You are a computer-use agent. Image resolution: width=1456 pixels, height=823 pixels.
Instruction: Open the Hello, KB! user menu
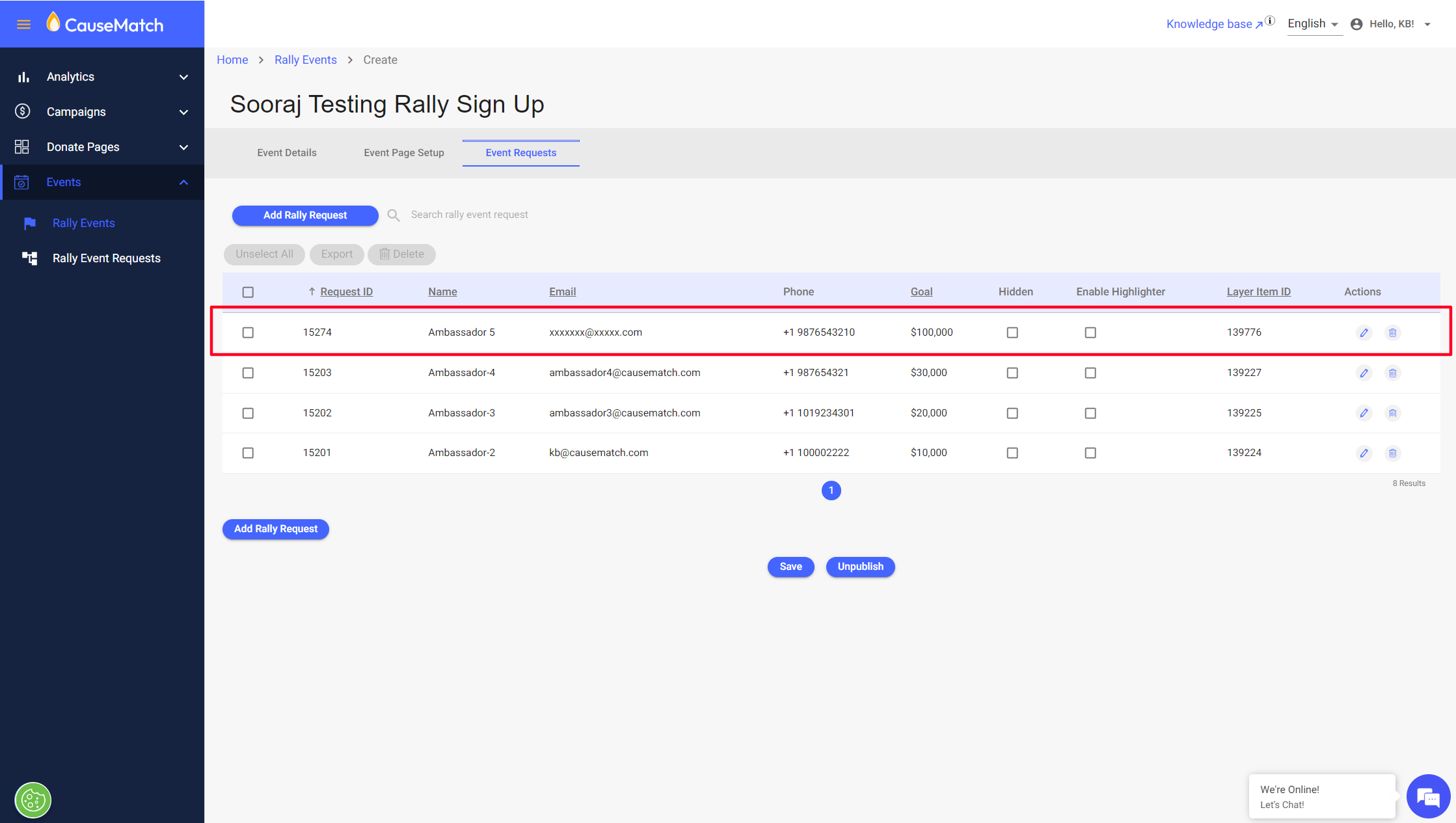tap(1392, 24)
